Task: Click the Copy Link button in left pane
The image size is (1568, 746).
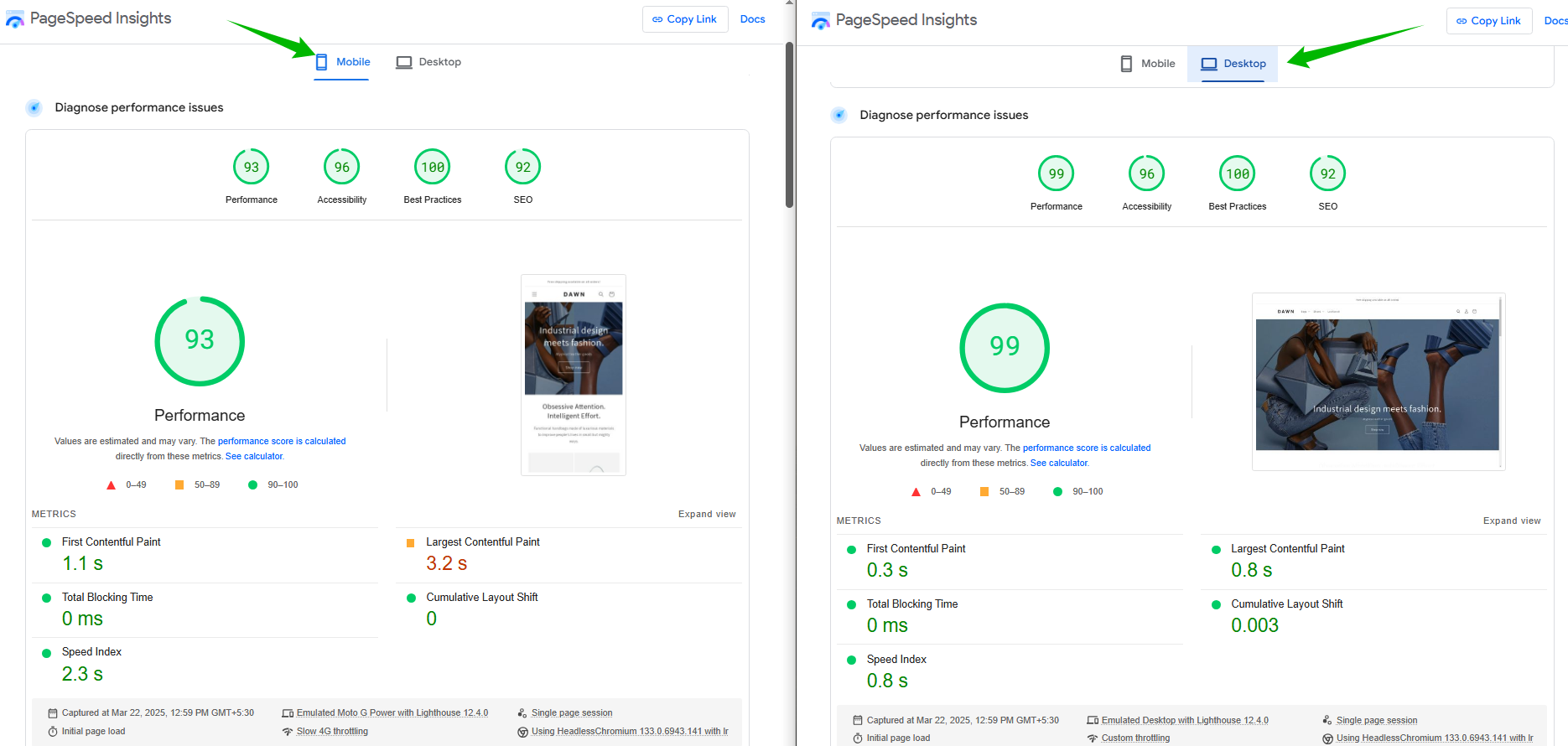Action: tap(685, 19)
